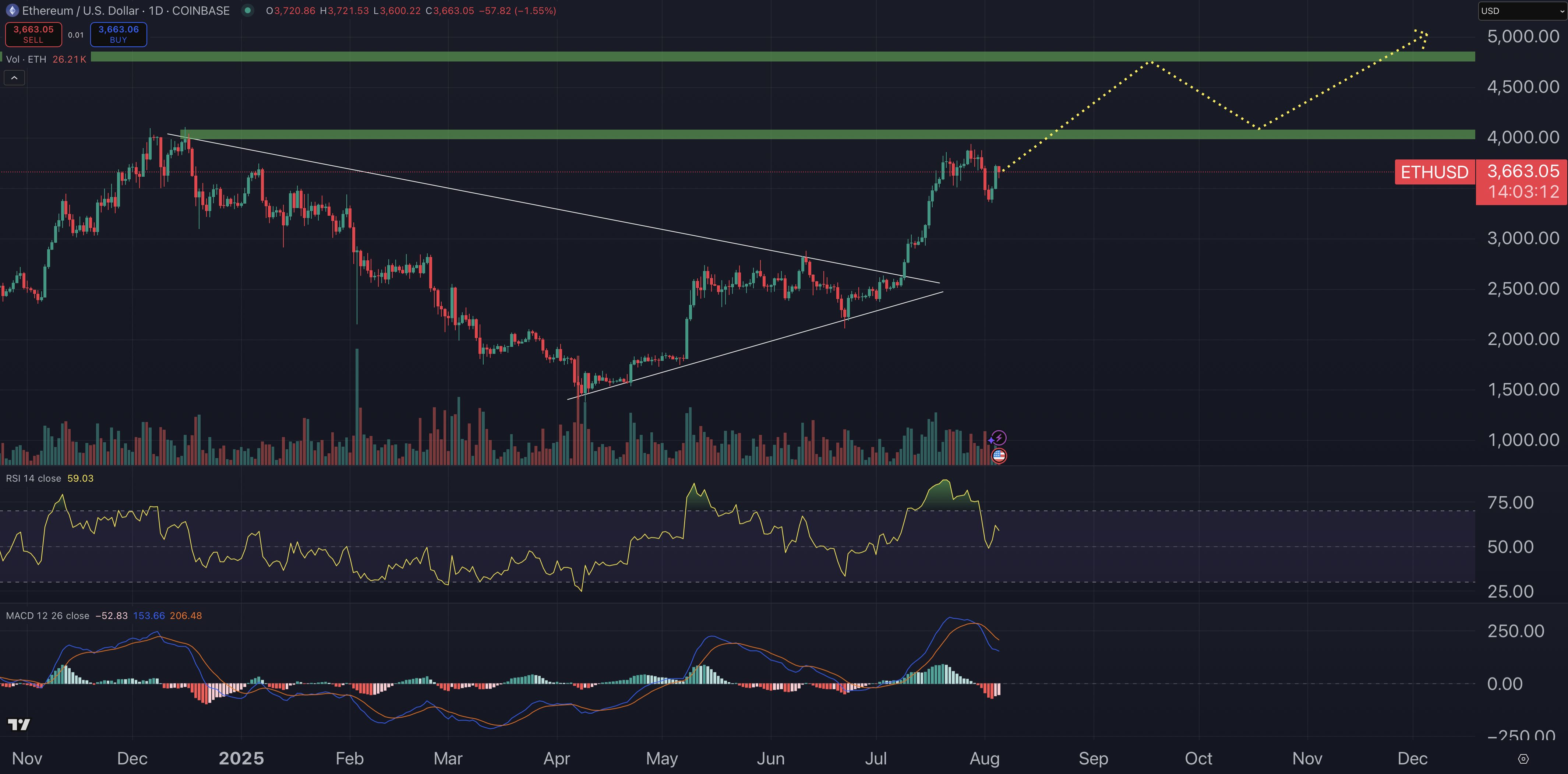The height and width of the screenshot is (774, 1568).
Task: Click the SELL 3,663.05 button
Action: [33, 34]
